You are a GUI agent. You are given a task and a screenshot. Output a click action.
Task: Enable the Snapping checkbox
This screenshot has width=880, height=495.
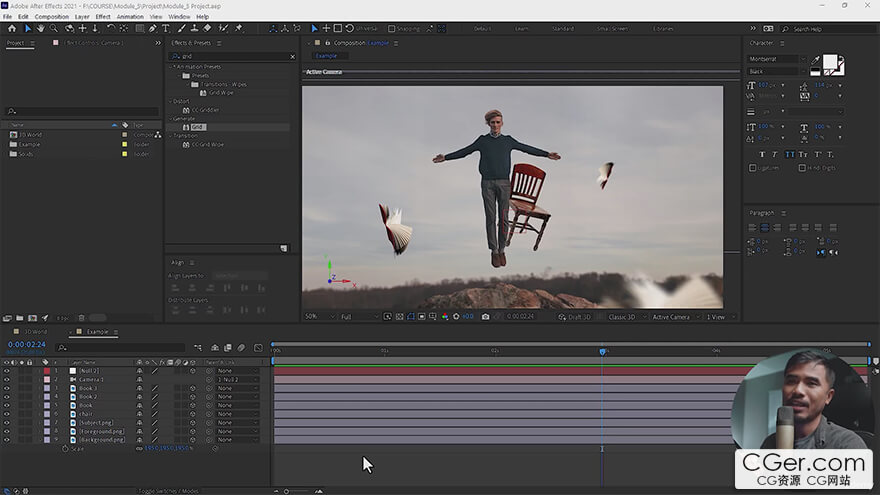(391, 28)
